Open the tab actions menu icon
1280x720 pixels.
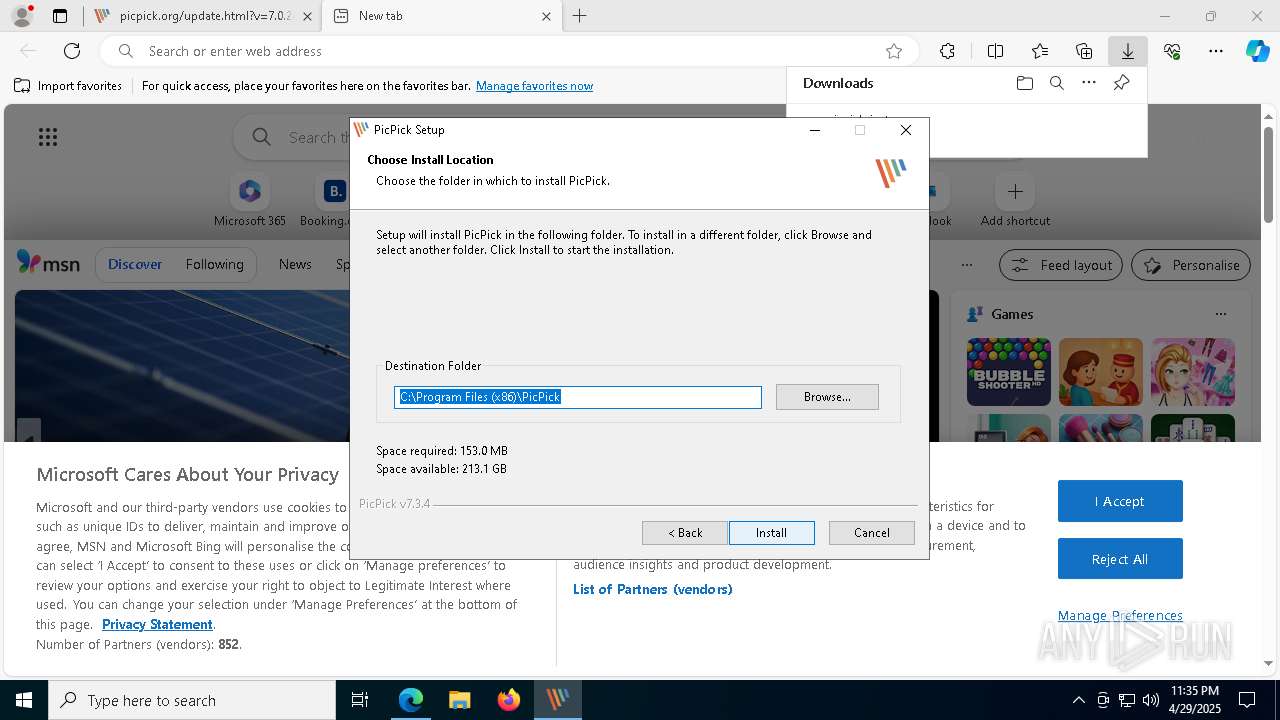[60, 16]
